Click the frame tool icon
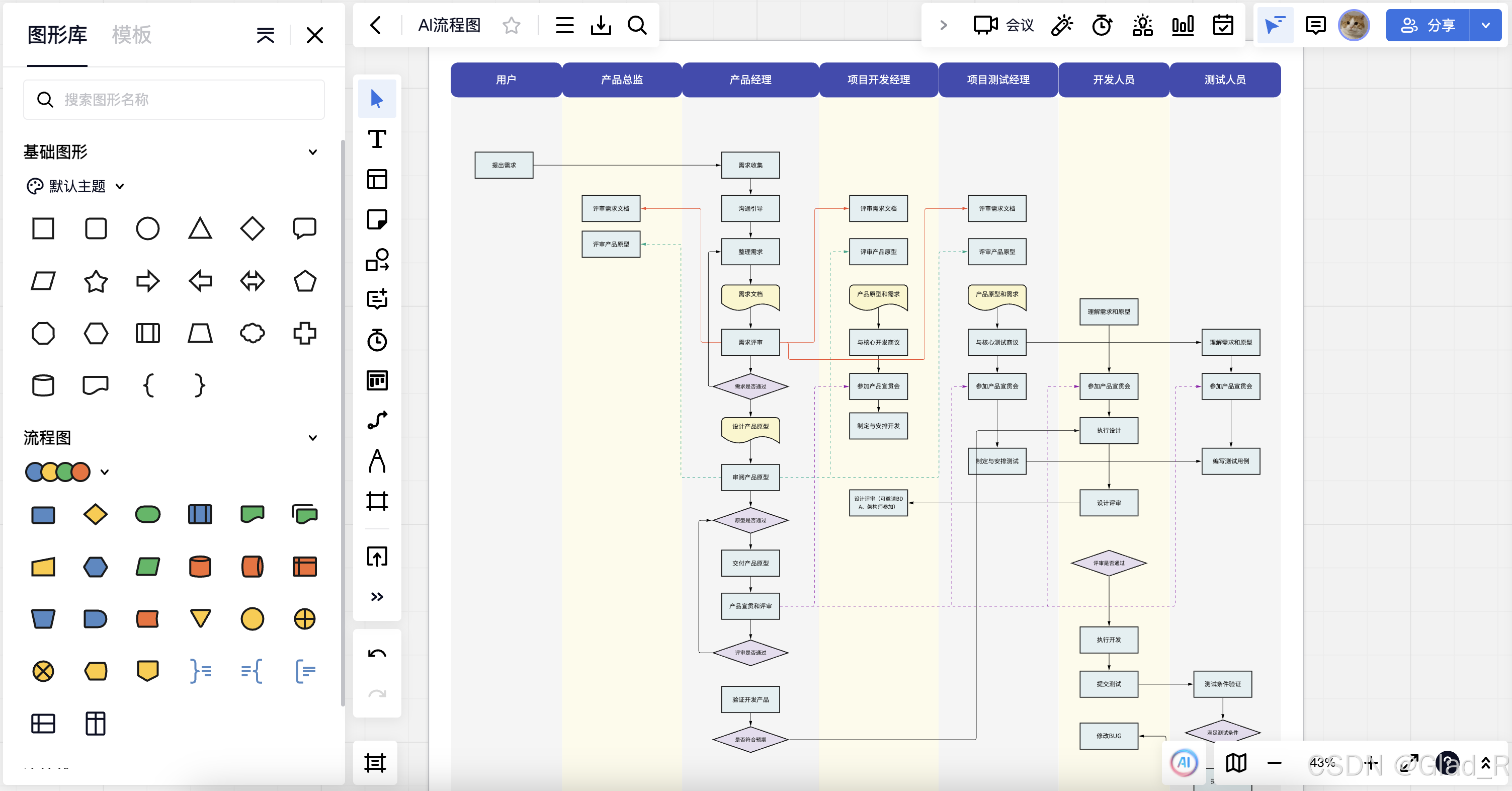The height and width of the screenshot is (791, 1512). [x=377, y=501]
